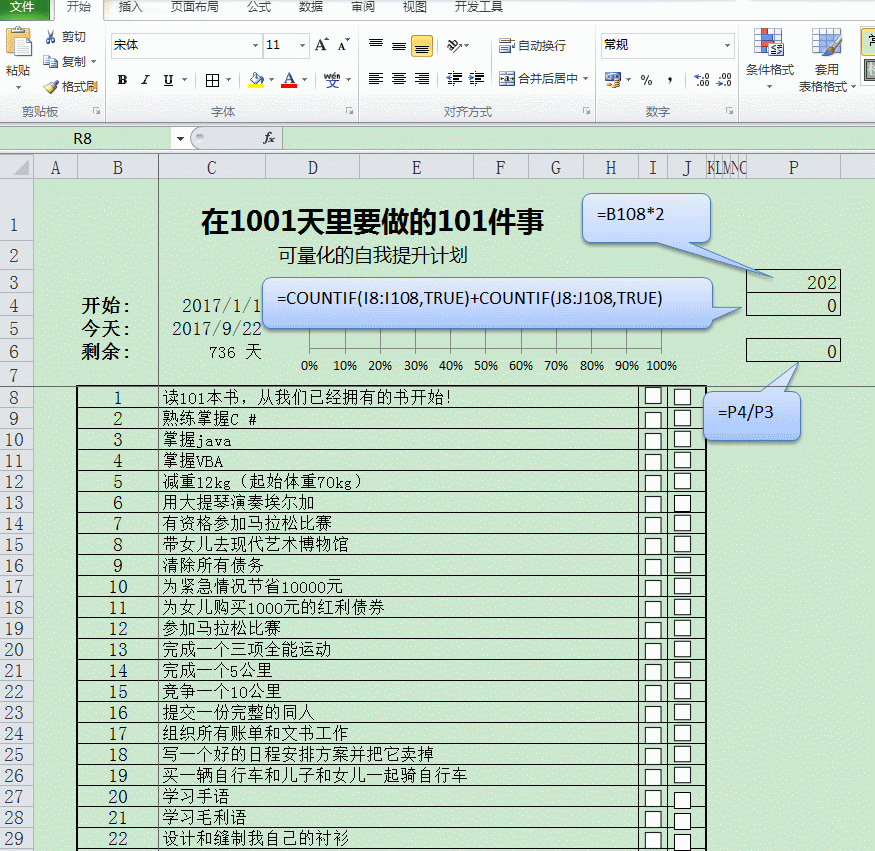The height and width of the screenshot is (851, 875).
Task: Increase decimal places
Action: point(701,80)
